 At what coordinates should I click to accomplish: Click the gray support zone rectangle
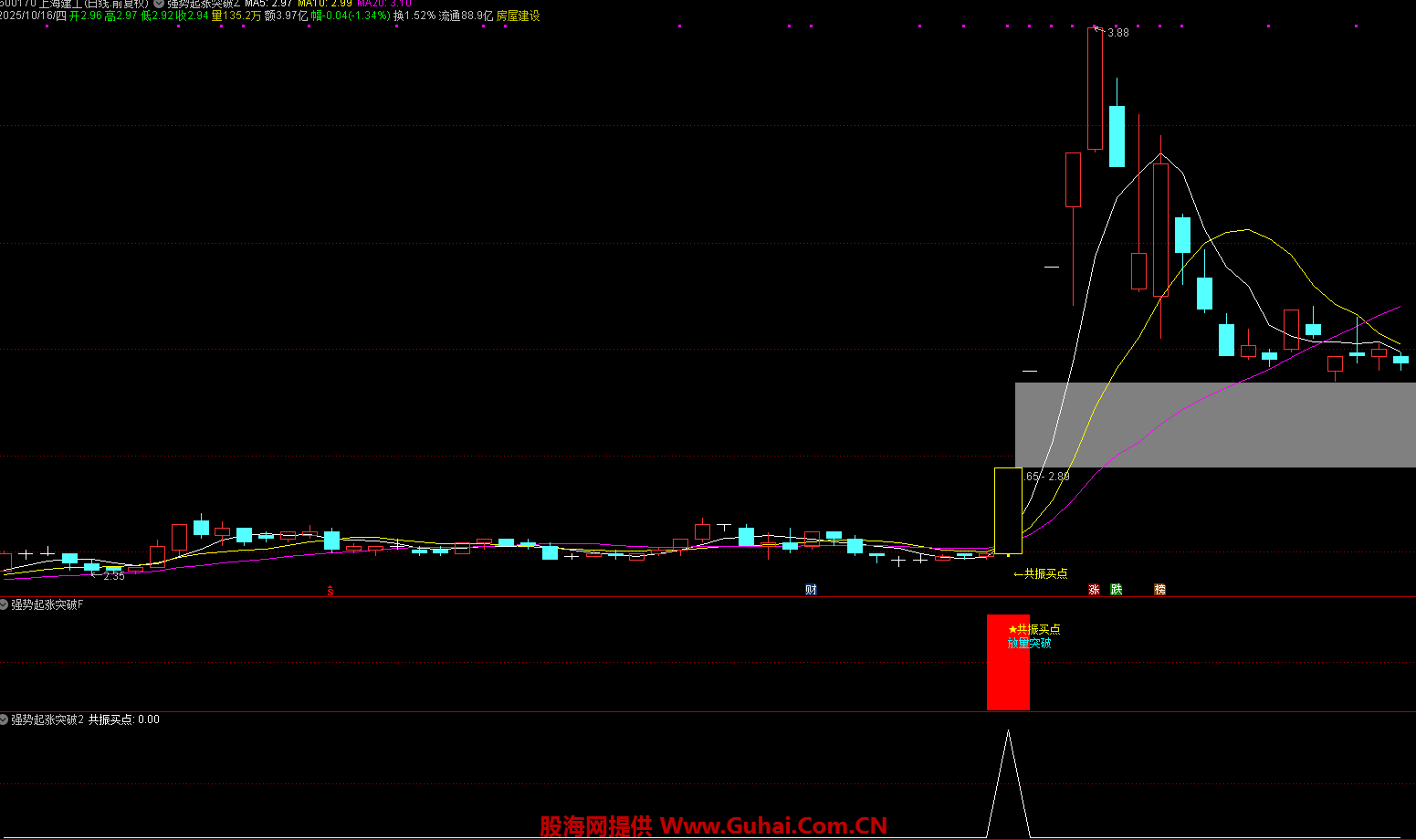(x=1214, y=425)
